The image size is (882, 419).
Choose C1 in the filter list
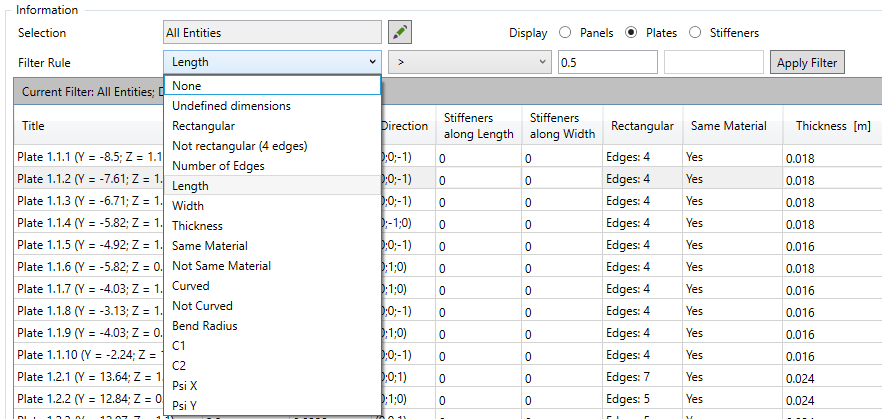272,346
